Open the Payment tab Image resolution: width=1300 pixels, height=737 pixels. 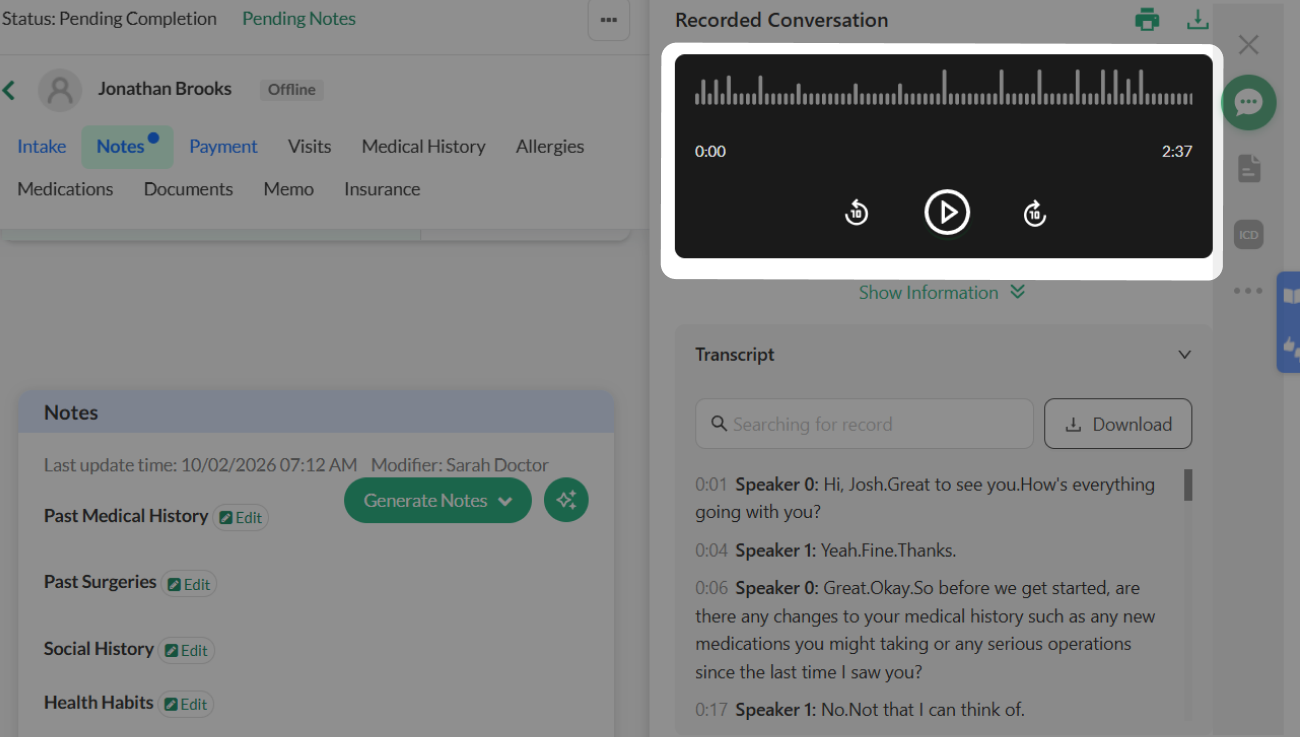(223, 146)
